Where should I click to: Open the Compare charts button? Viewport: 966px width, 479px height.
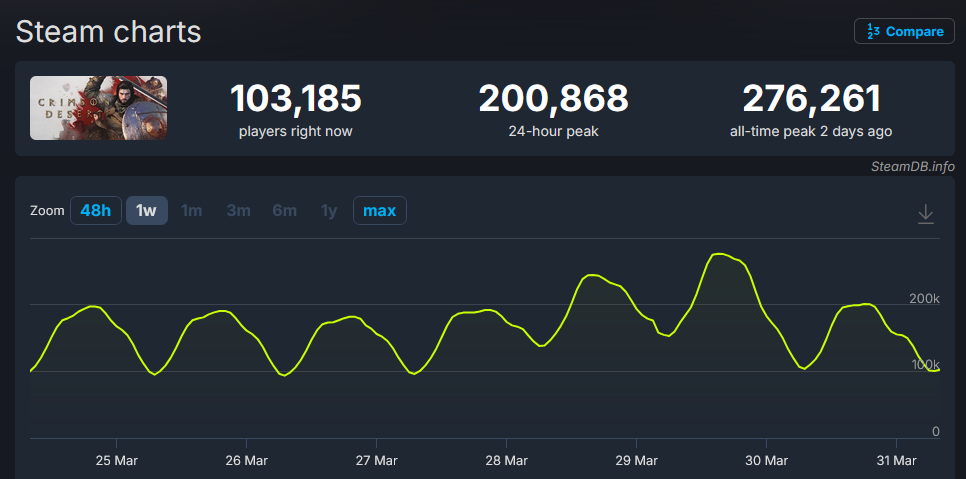(904, 31)
